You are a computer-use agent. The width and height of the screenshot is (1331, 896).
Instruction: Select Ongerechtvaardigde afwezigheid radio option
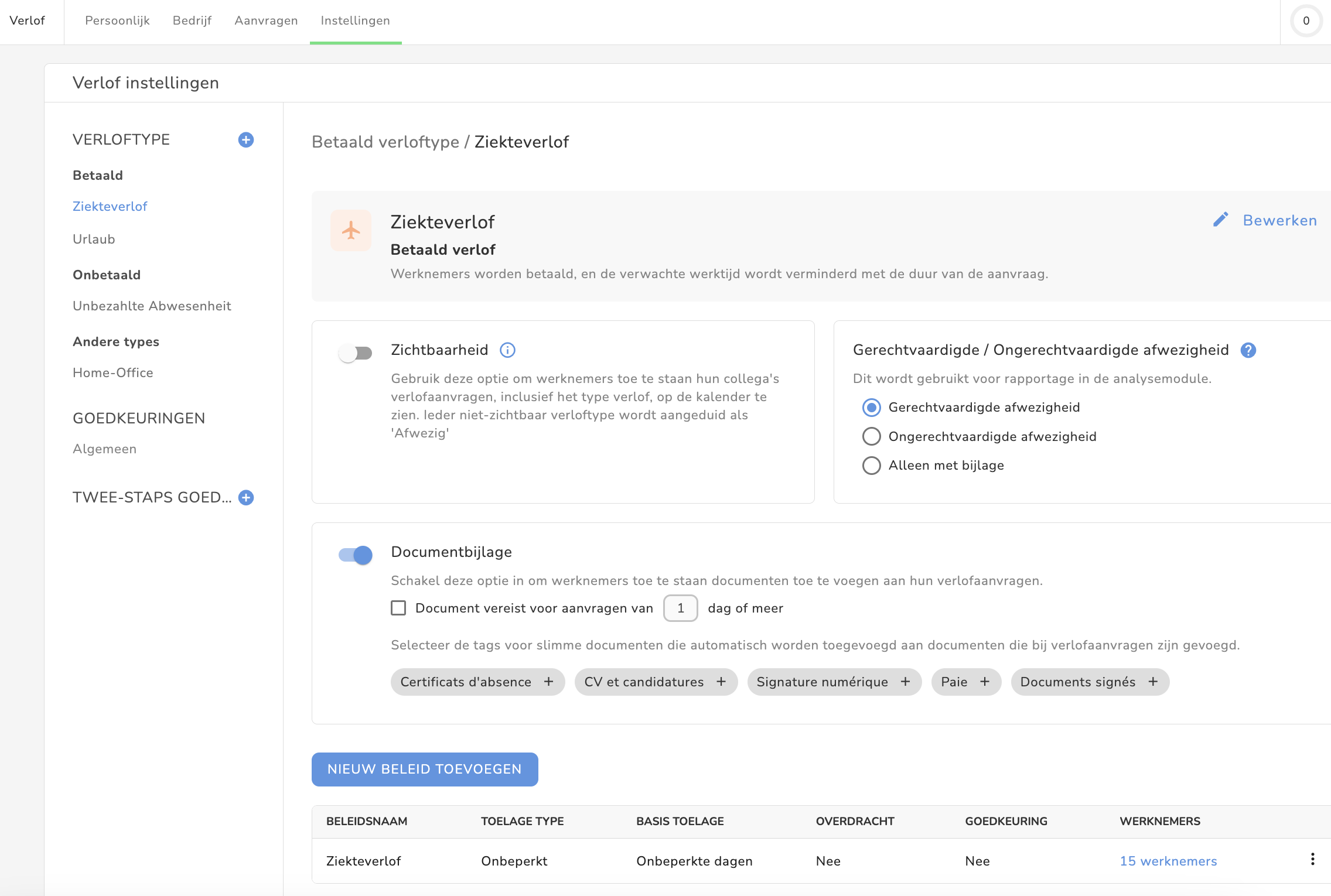click(x=872, y=437)
